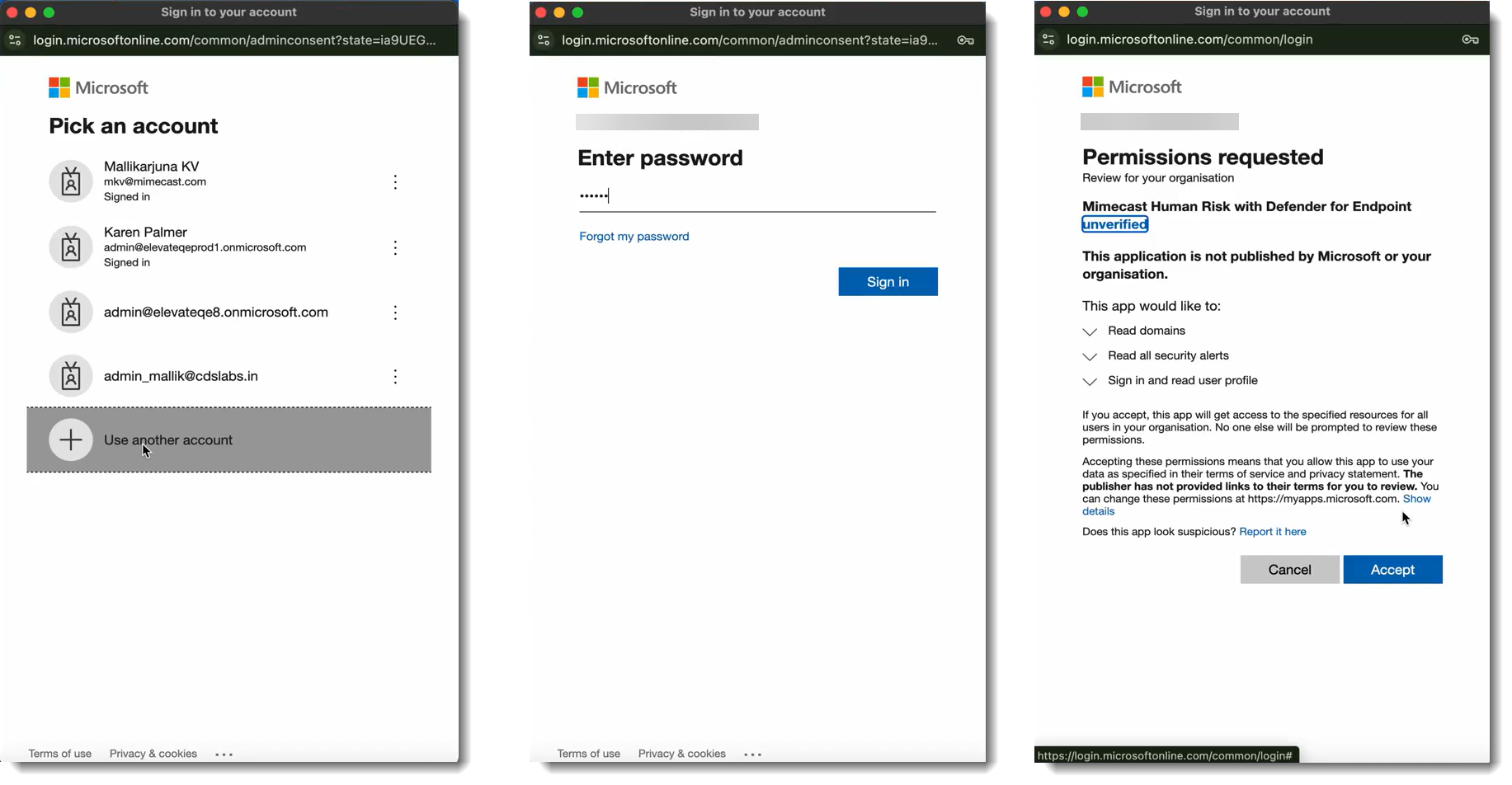This screenshot has width=1512, height=785.
Task: Expand the Read domains permission
Action: pyautogui.click(x=1090, y=331)
